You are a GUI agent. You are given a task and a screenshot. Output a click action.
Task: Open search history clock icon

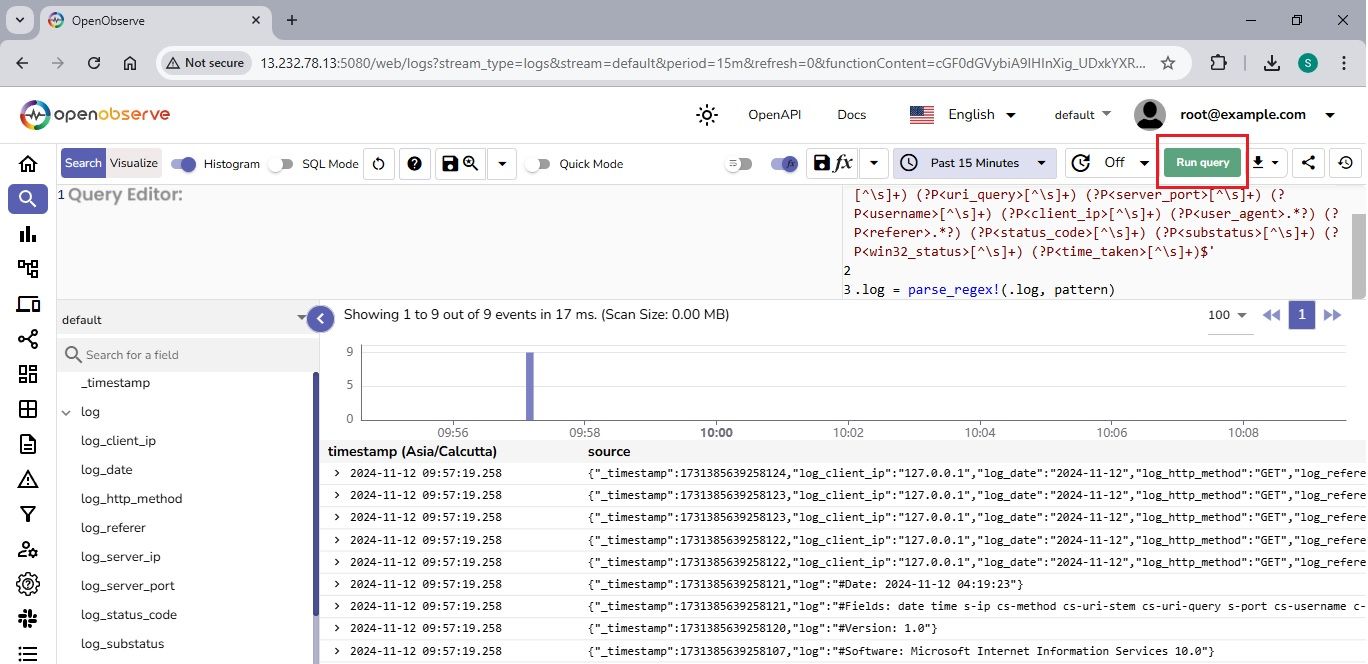coord(1345,163)
